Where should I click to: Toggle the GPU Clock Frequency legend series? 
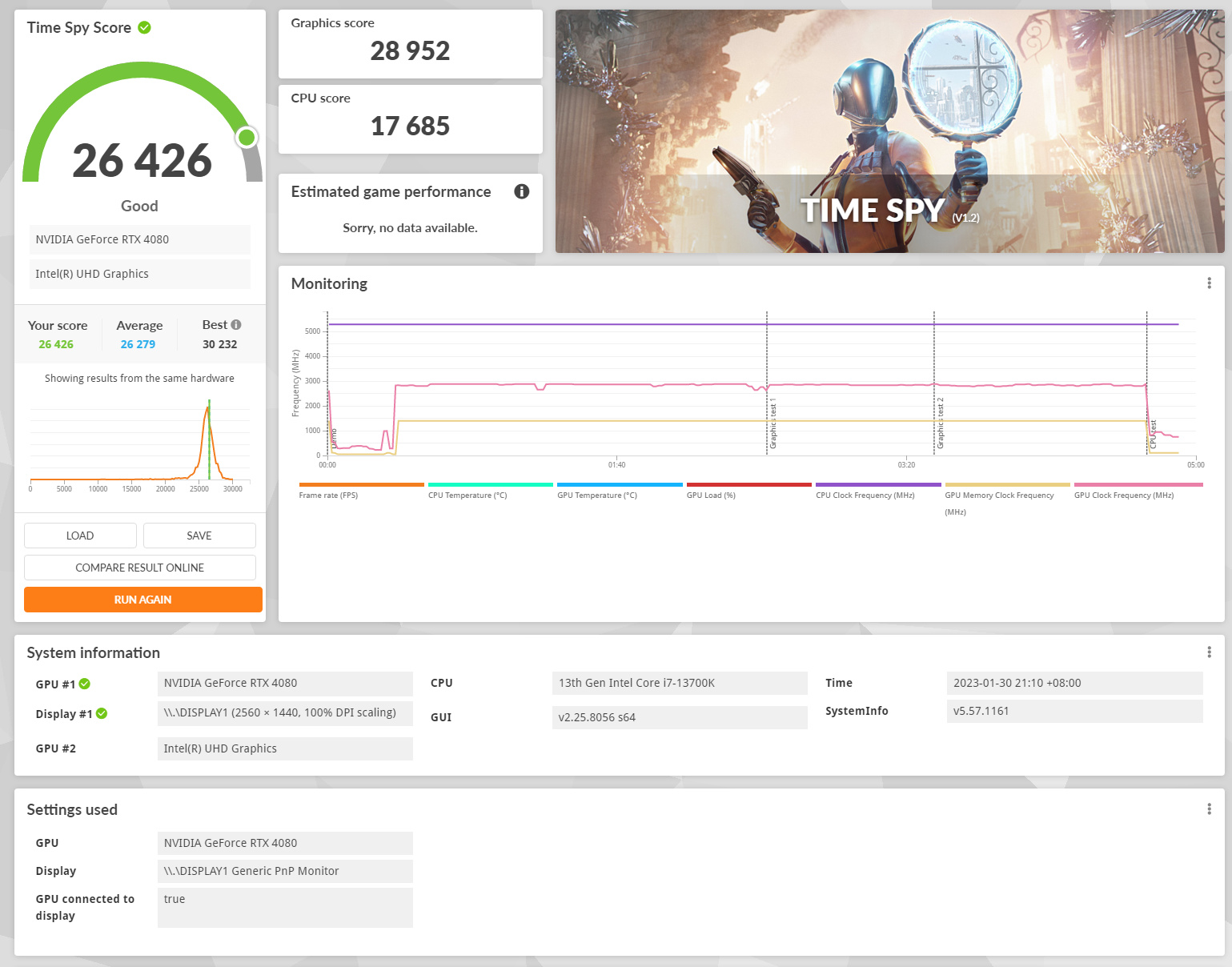click(1138, 492)
